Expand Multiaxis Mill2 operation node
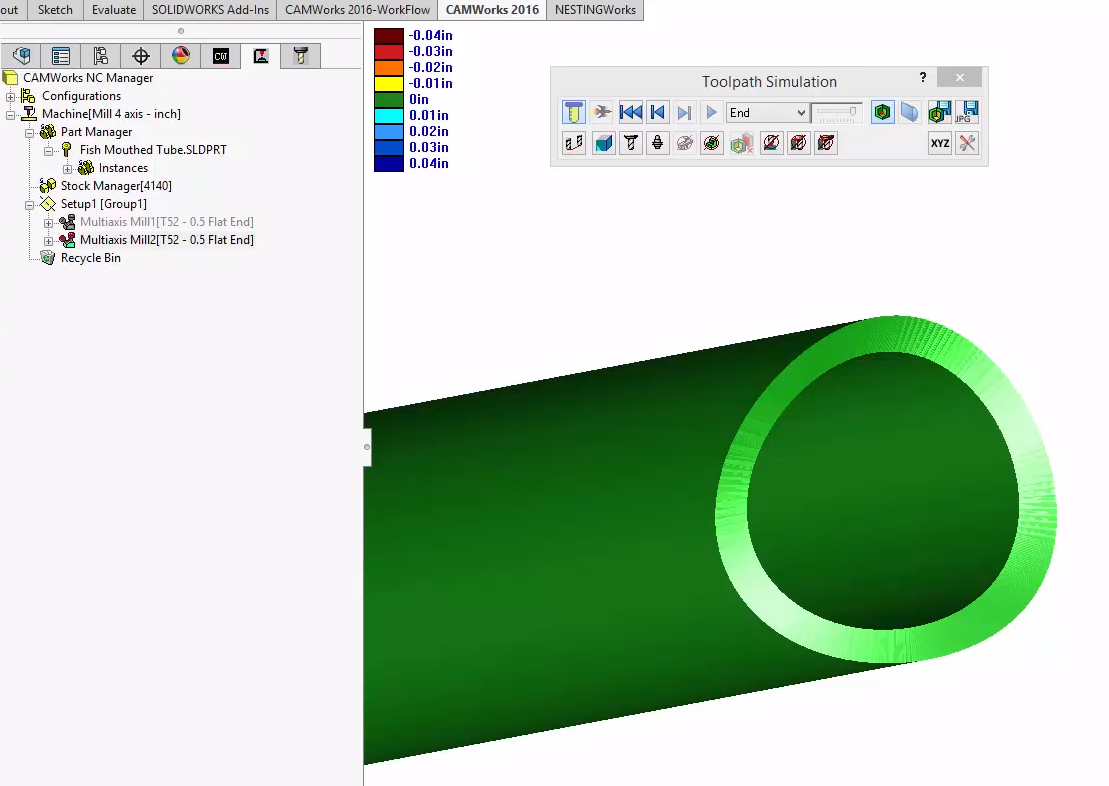Viewport: 1109px width, 786px height. pos(49,240)
